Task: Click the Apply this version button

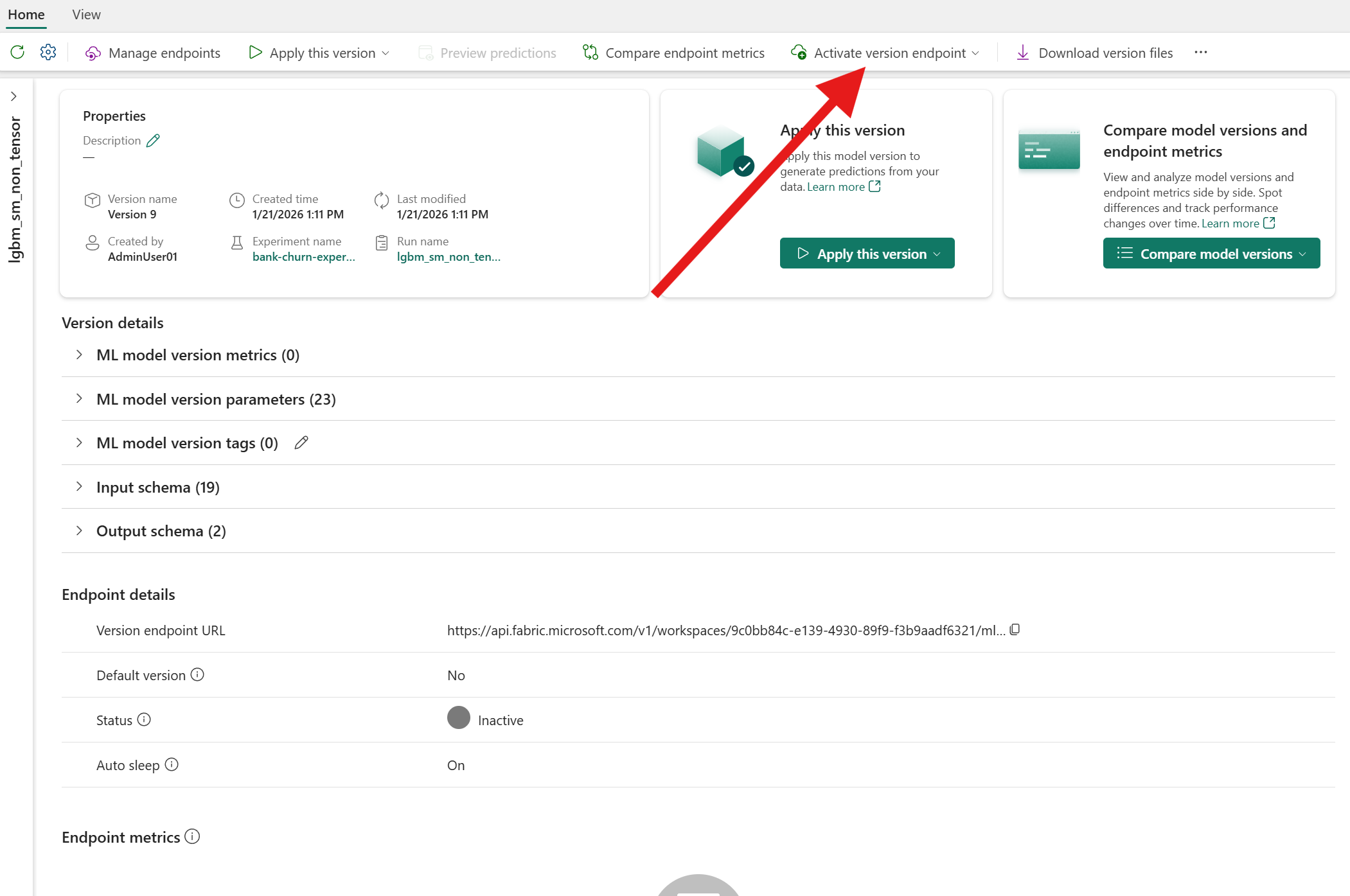Action: point(867,253)
